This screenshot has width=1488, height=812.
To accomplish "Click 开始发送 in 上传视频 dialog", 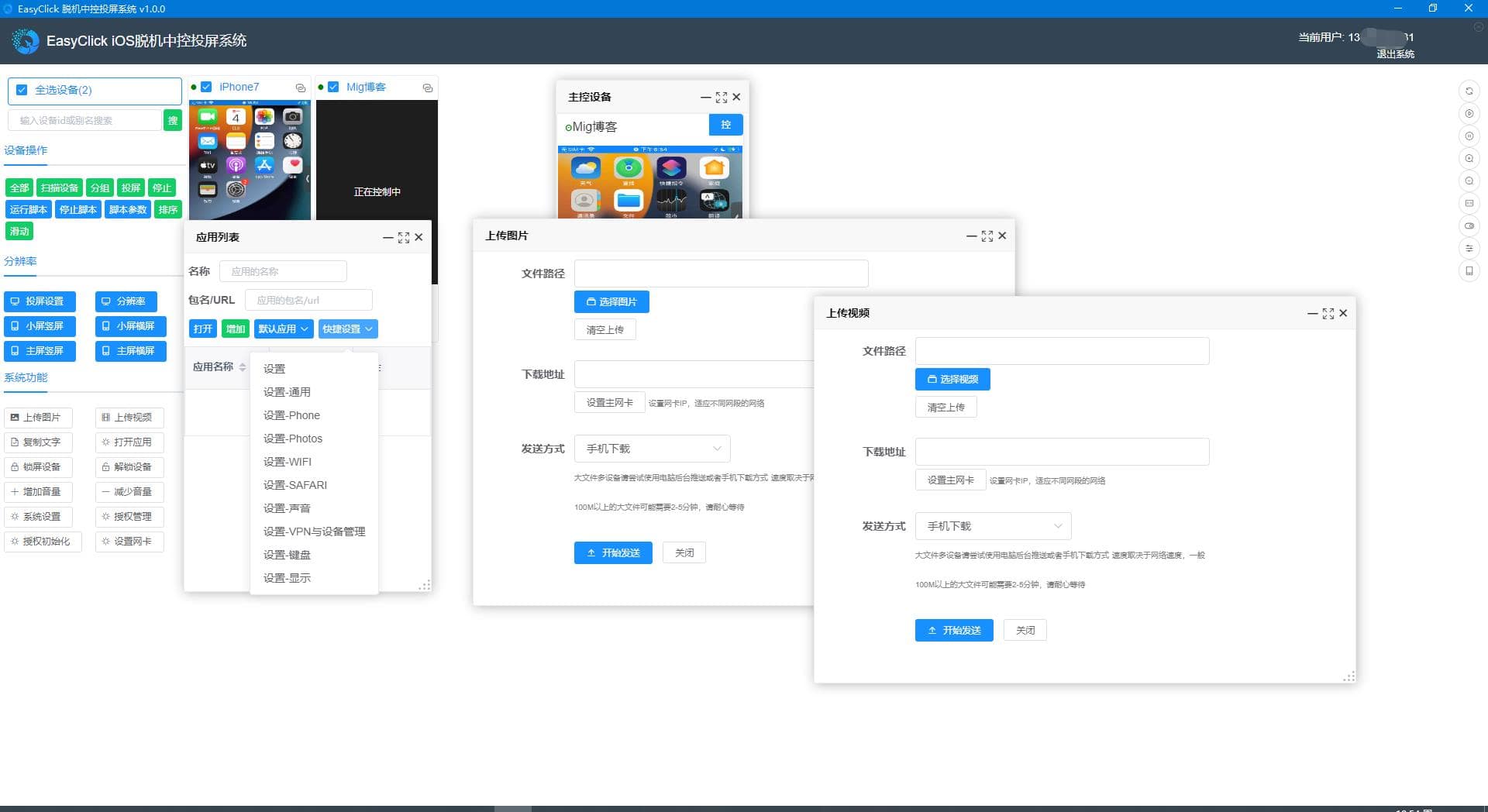I will click(954, 631).
